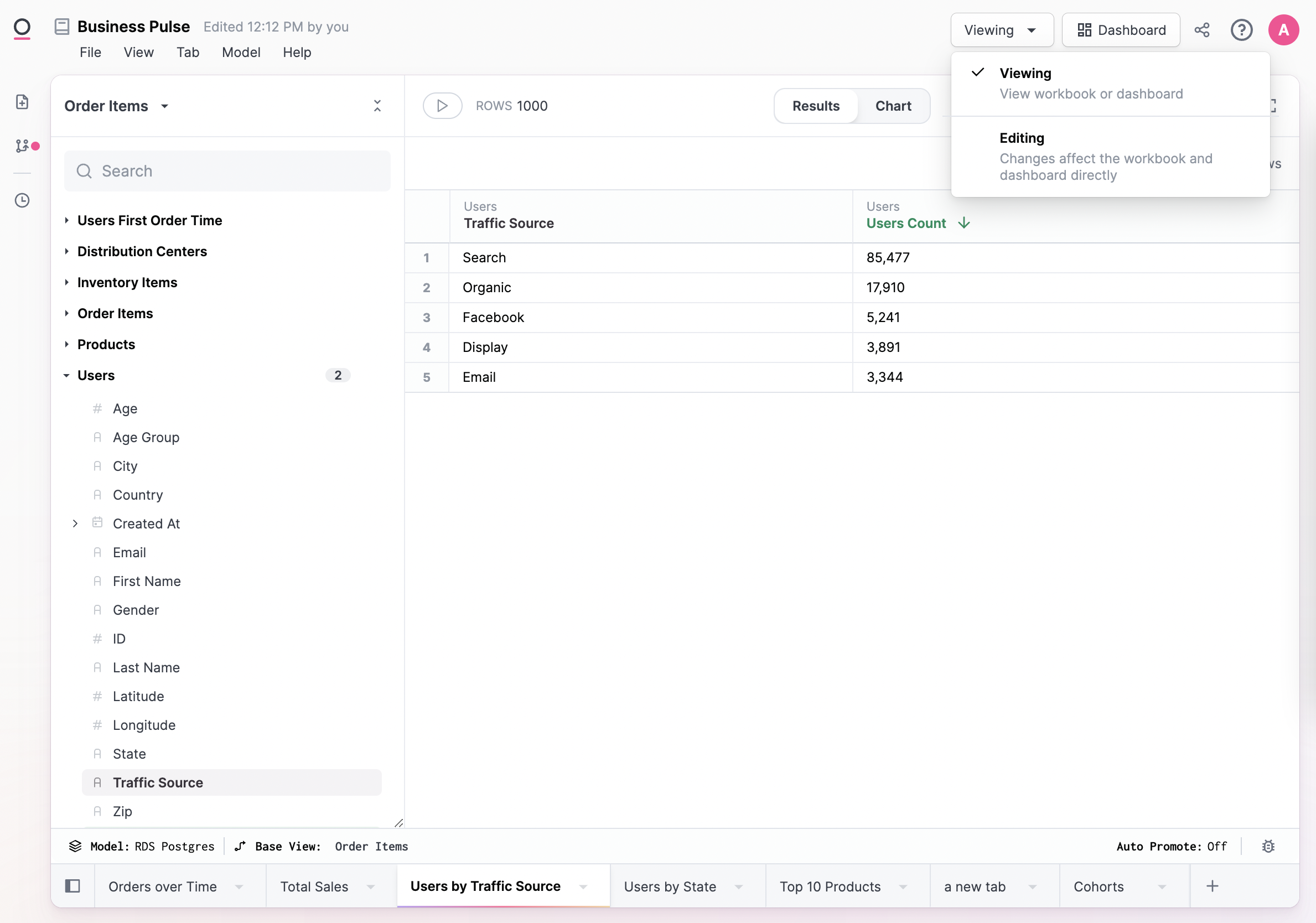
Task: Click the new document icon in sidebar
Action: pyautogui.click(x=22, y=102)
